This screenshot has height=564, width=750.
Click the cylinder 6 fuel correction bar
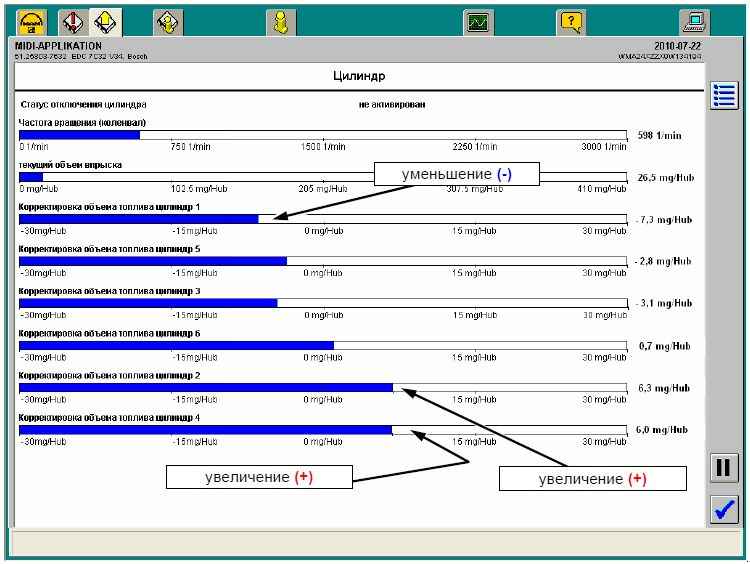(x=323, y=346)
